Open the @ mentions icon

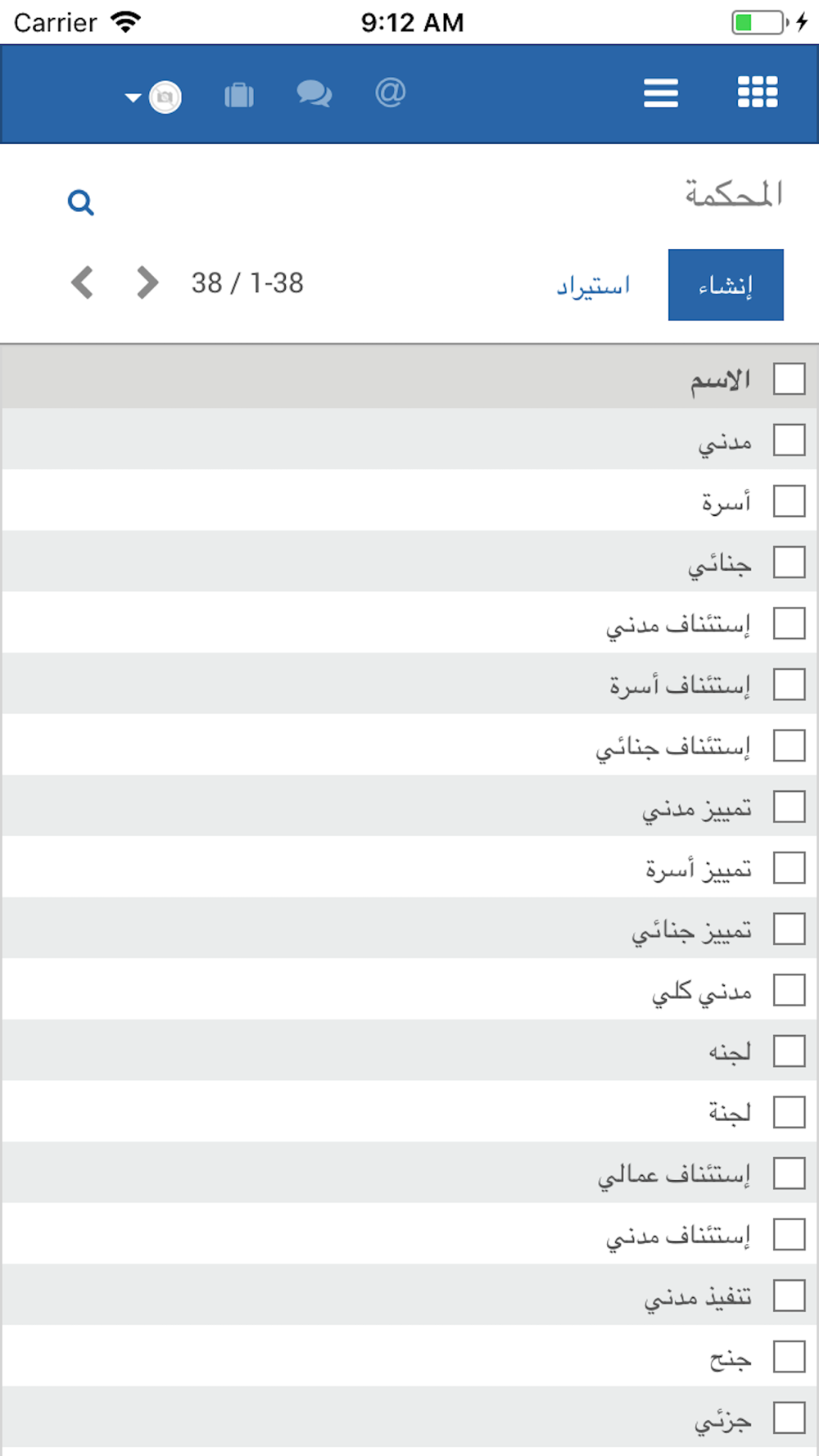coord(391,93)
